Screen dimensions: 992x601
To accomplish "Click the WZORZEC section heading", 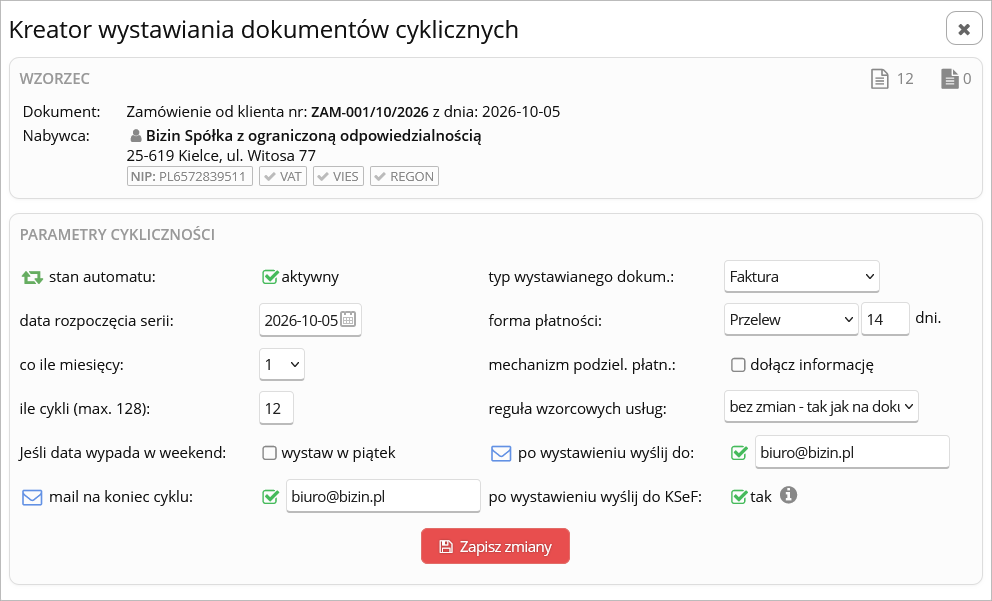I will [x=54, y=79].
